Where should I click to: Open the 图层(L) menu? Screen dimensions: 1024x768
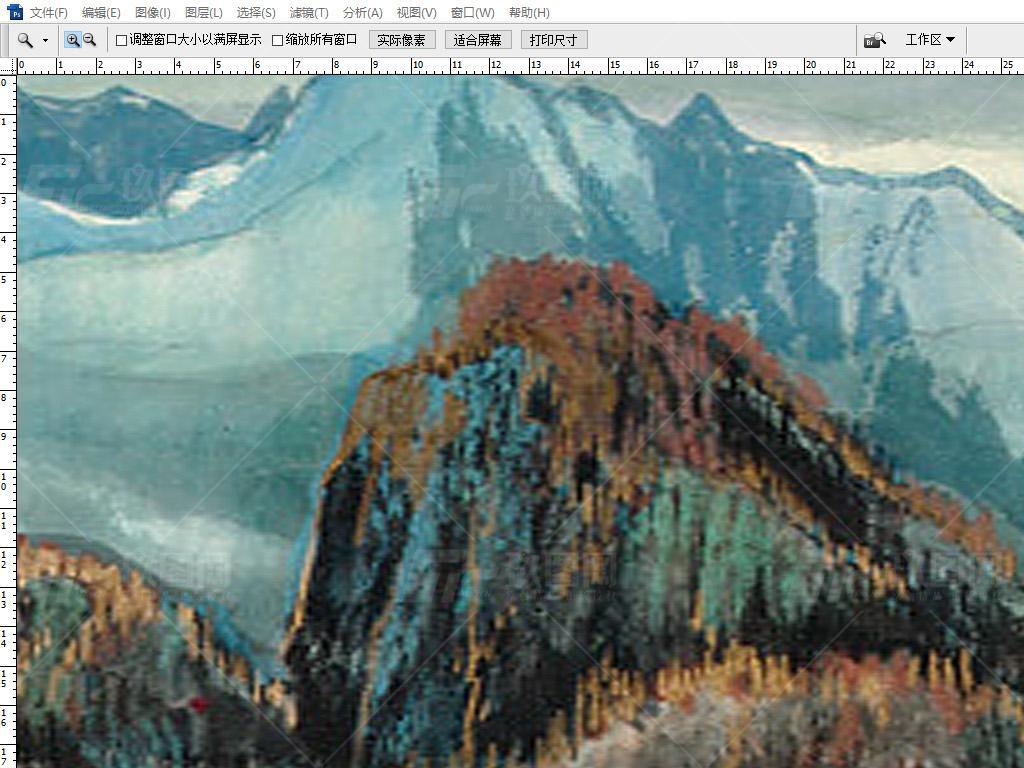pos(204,12)
